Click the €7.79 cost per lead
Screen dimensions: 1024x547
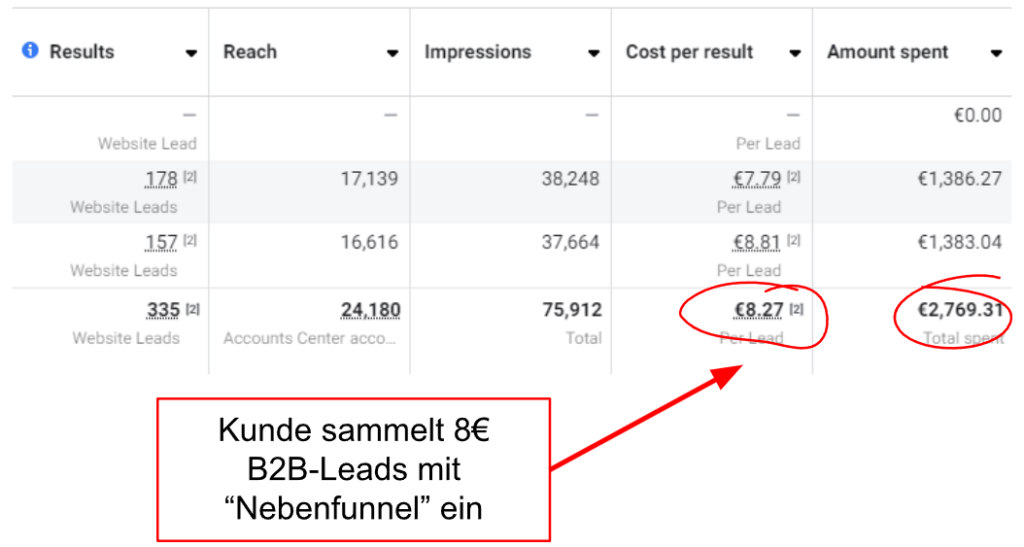tap(757, 179)
